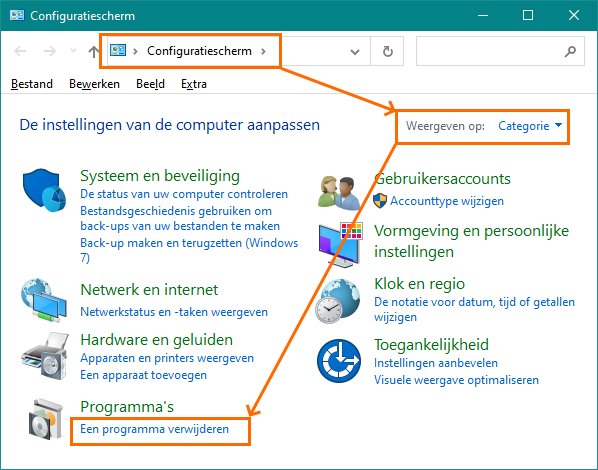Click Een apparaat toevoegen link
This screenshot has height=470, width=598.
coord(143,375)
